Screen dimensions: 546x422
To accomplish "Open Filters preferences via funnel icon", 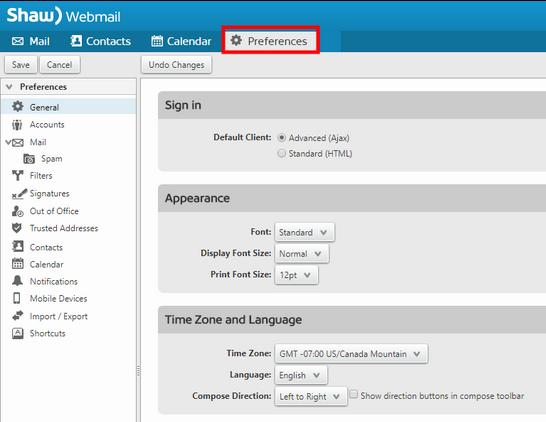I will click(17, 175).
